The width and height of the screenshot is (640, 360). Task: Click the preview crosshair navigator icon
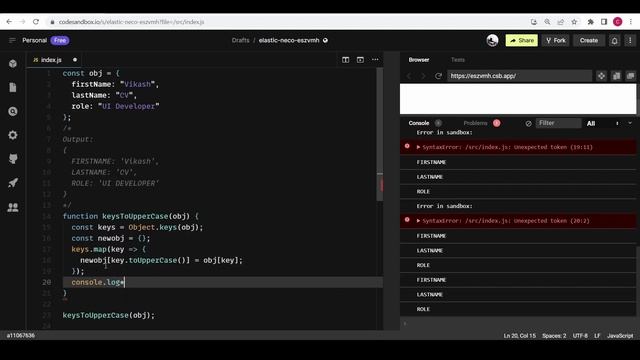click(x=601, y=76)
